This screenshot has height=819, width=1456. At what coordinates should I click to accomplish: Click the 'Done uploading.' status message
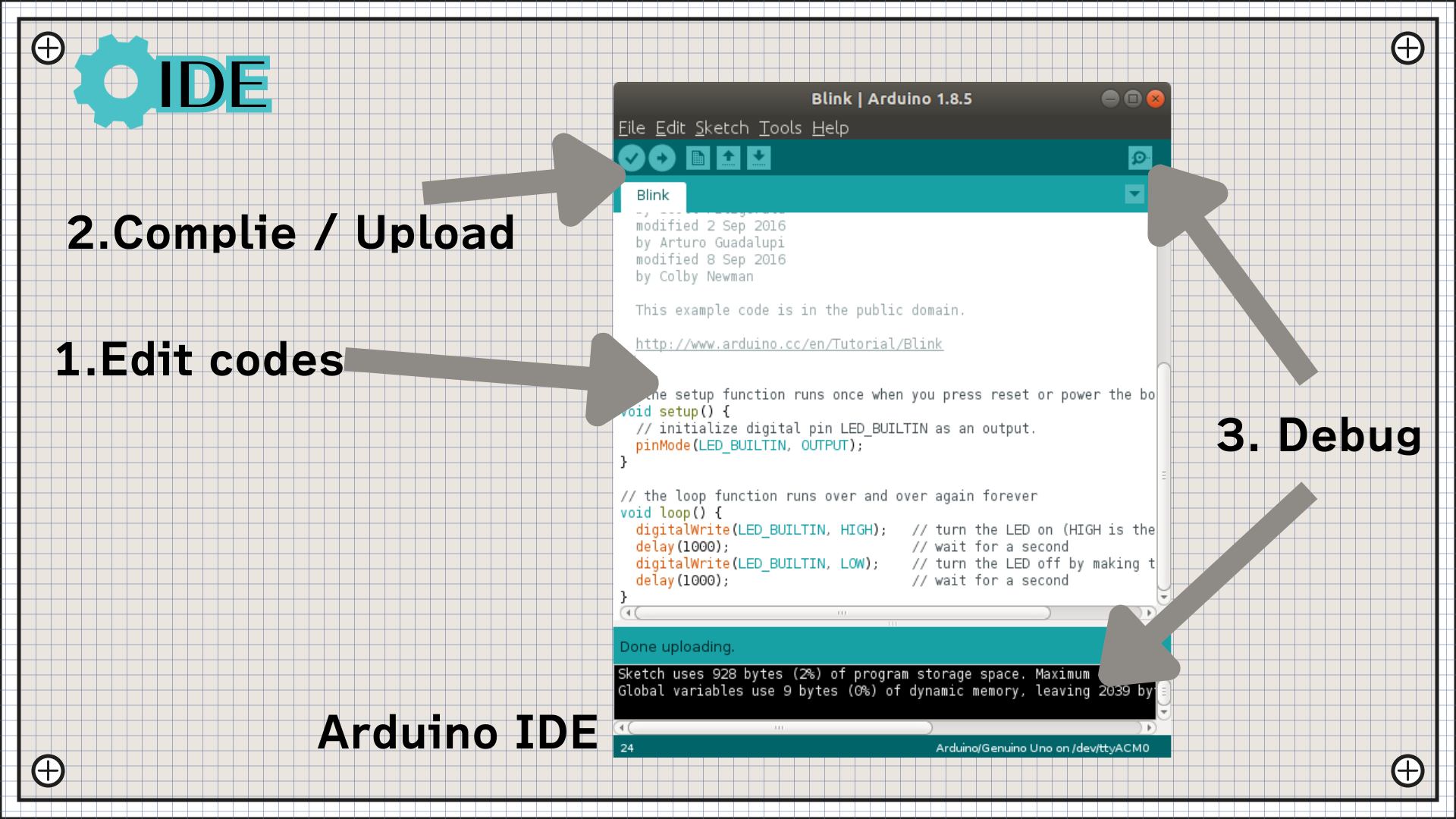click(677, 647)
